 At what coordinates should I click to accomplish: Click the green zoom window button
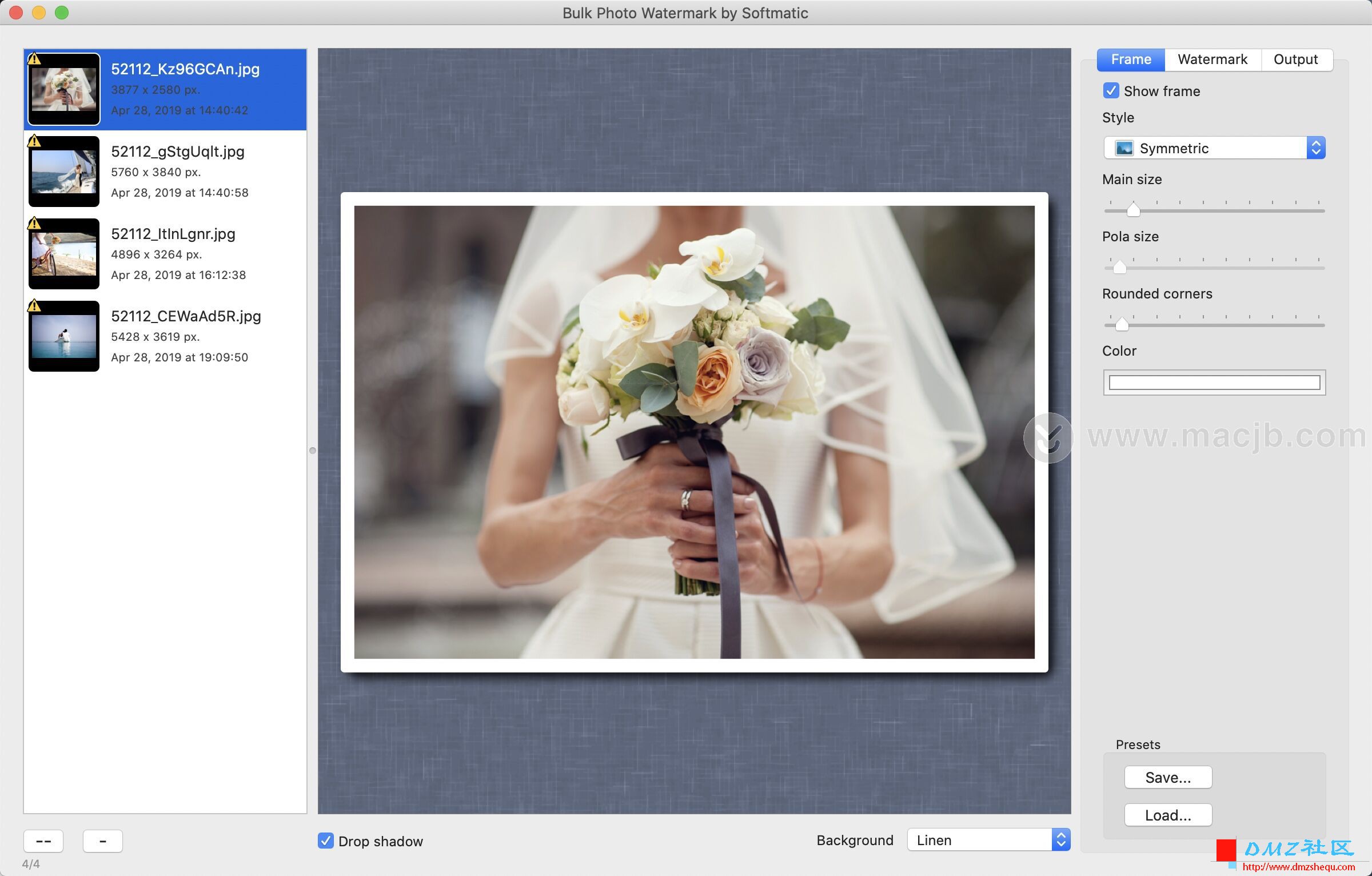point(62,13)
